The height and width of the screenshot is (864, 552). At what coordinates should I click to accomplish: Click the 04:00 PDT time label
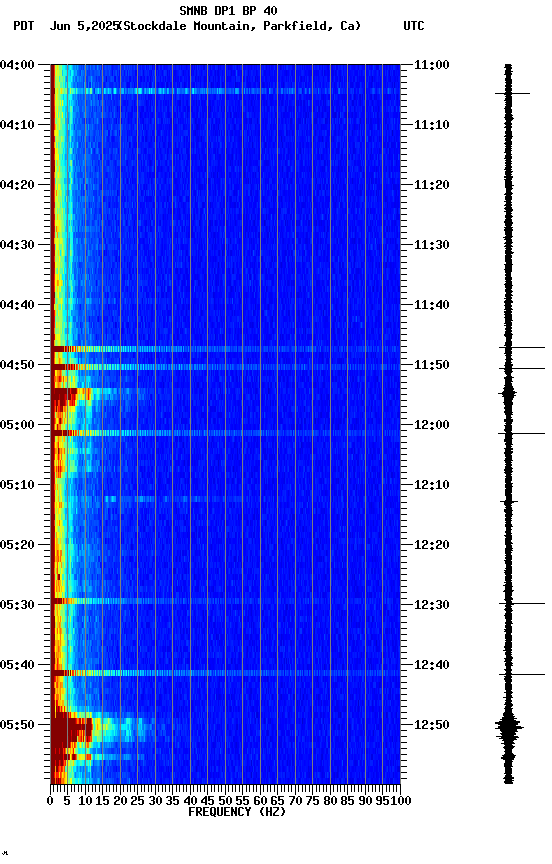[17, 65]
